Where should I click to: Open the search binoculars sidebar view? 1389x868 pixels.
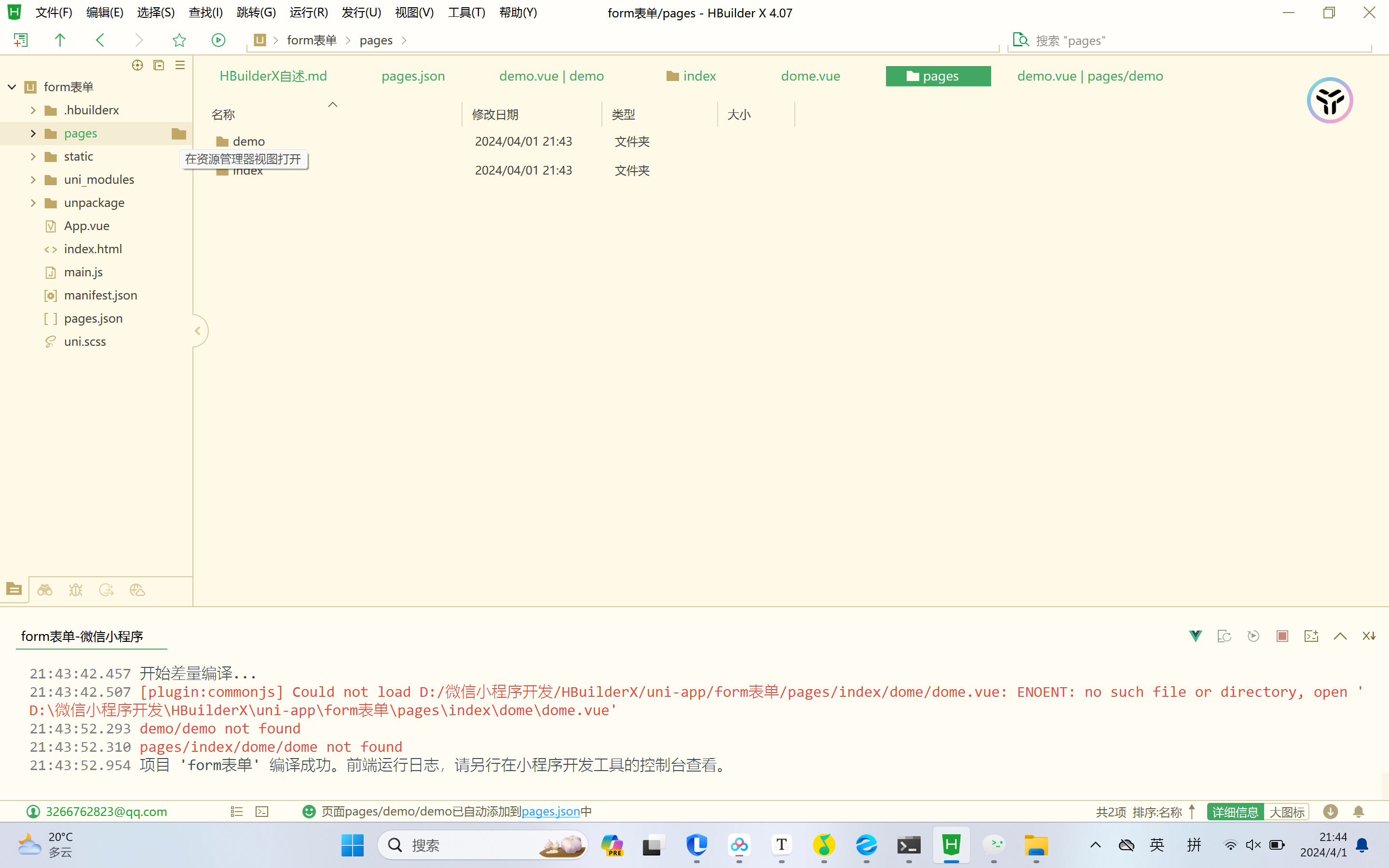pos(45,590)
